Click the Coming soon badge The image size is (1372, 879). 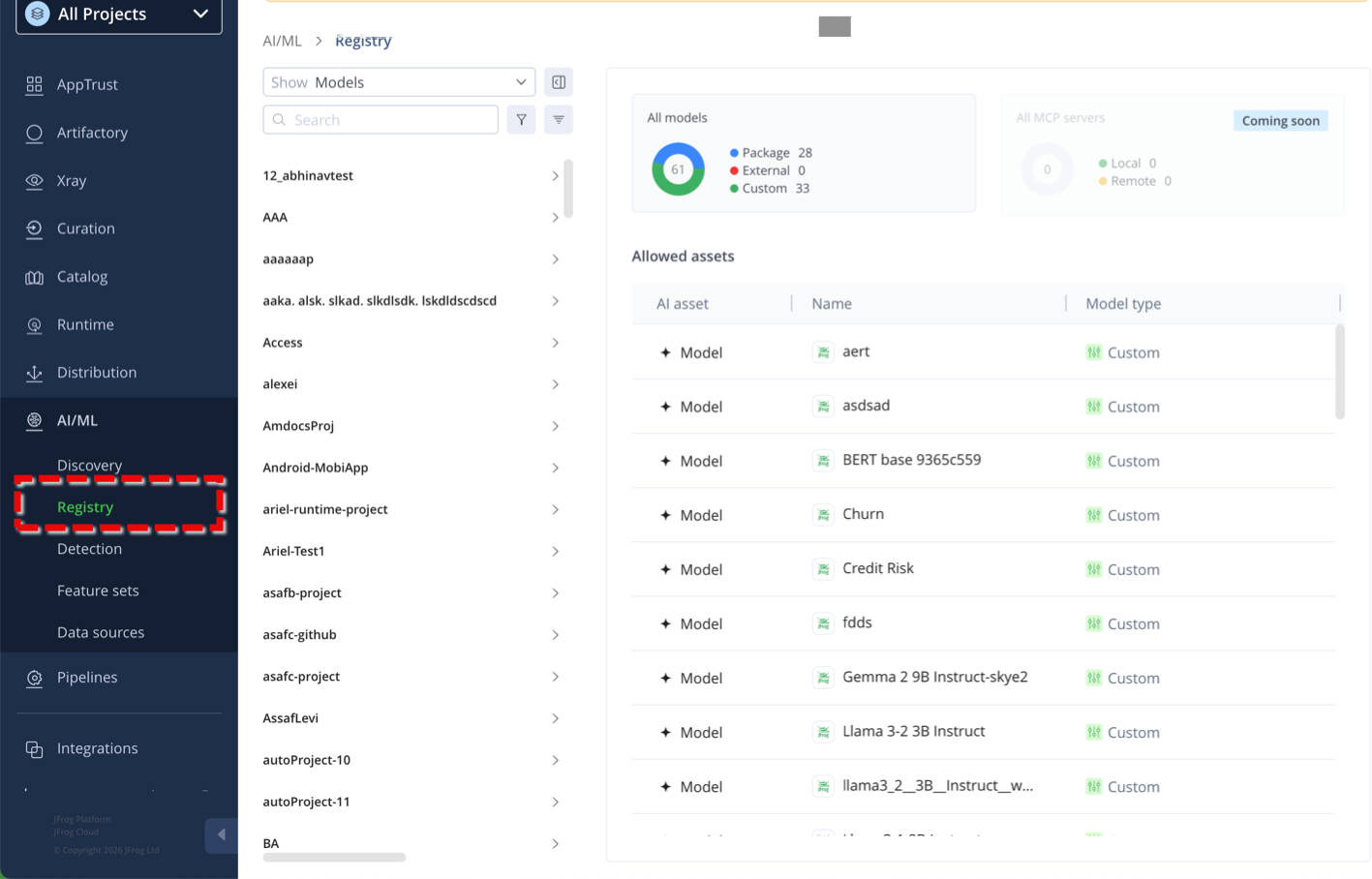tap(1280, 121)
